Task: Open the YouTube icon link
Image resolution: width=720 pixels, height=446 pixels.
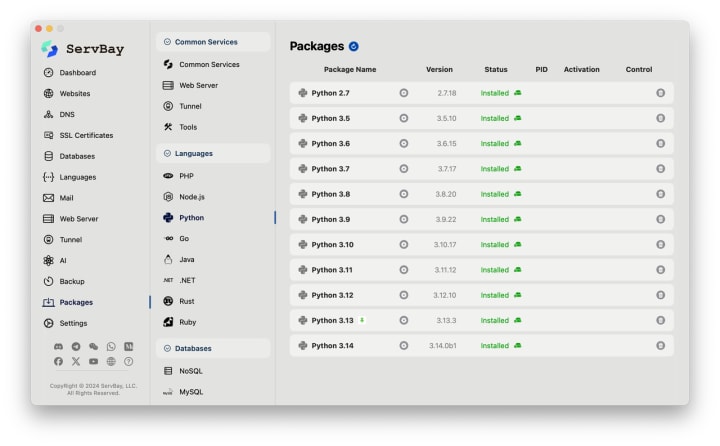Action: (x=93, y=361)
